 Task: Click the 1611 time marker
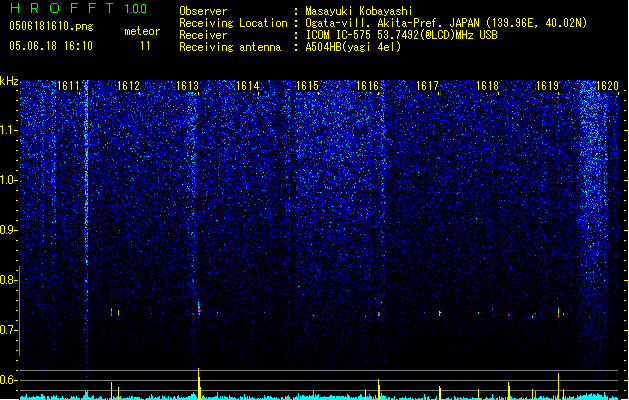click(68, 86)
